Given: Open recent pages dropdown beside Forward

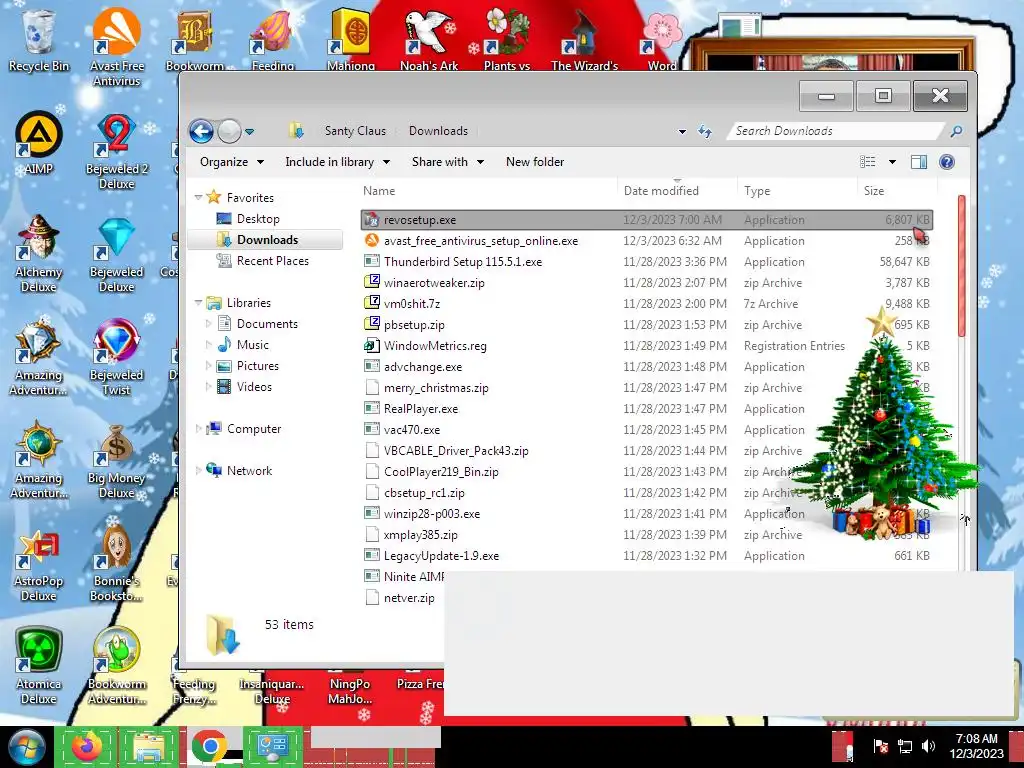Looking at the screenshot, I should coord(249,132).
